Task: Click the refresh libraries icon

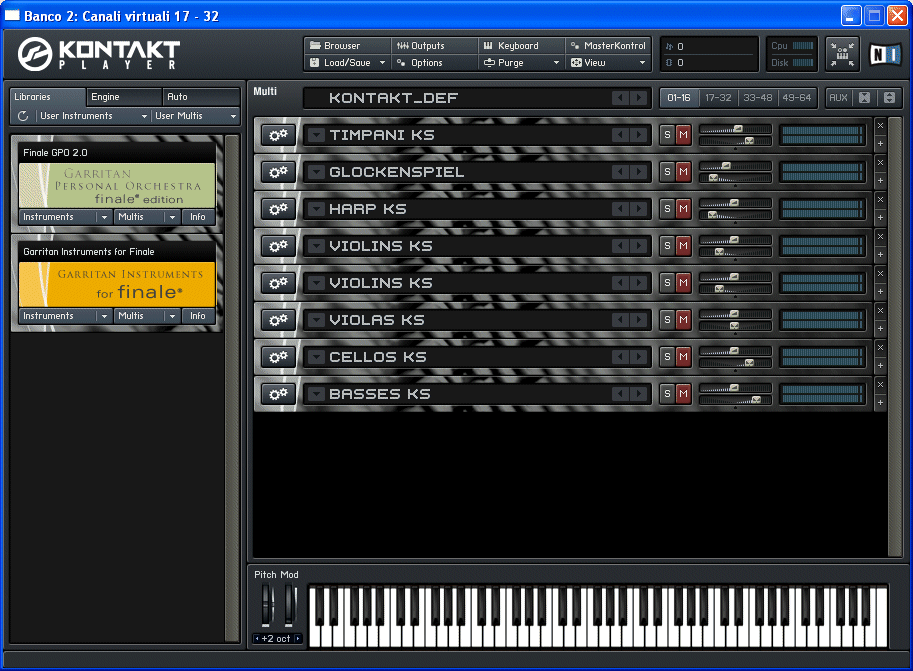Action: pyautogui.click(x=23, y=116)
